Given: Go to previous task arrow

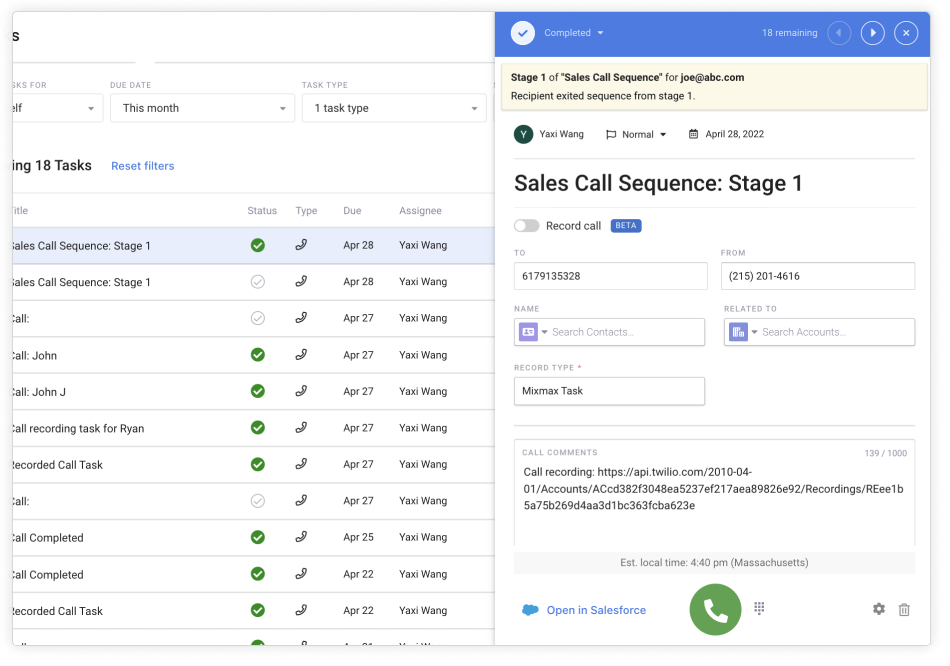Looking at the screenshot, I should tap(839, 33).
